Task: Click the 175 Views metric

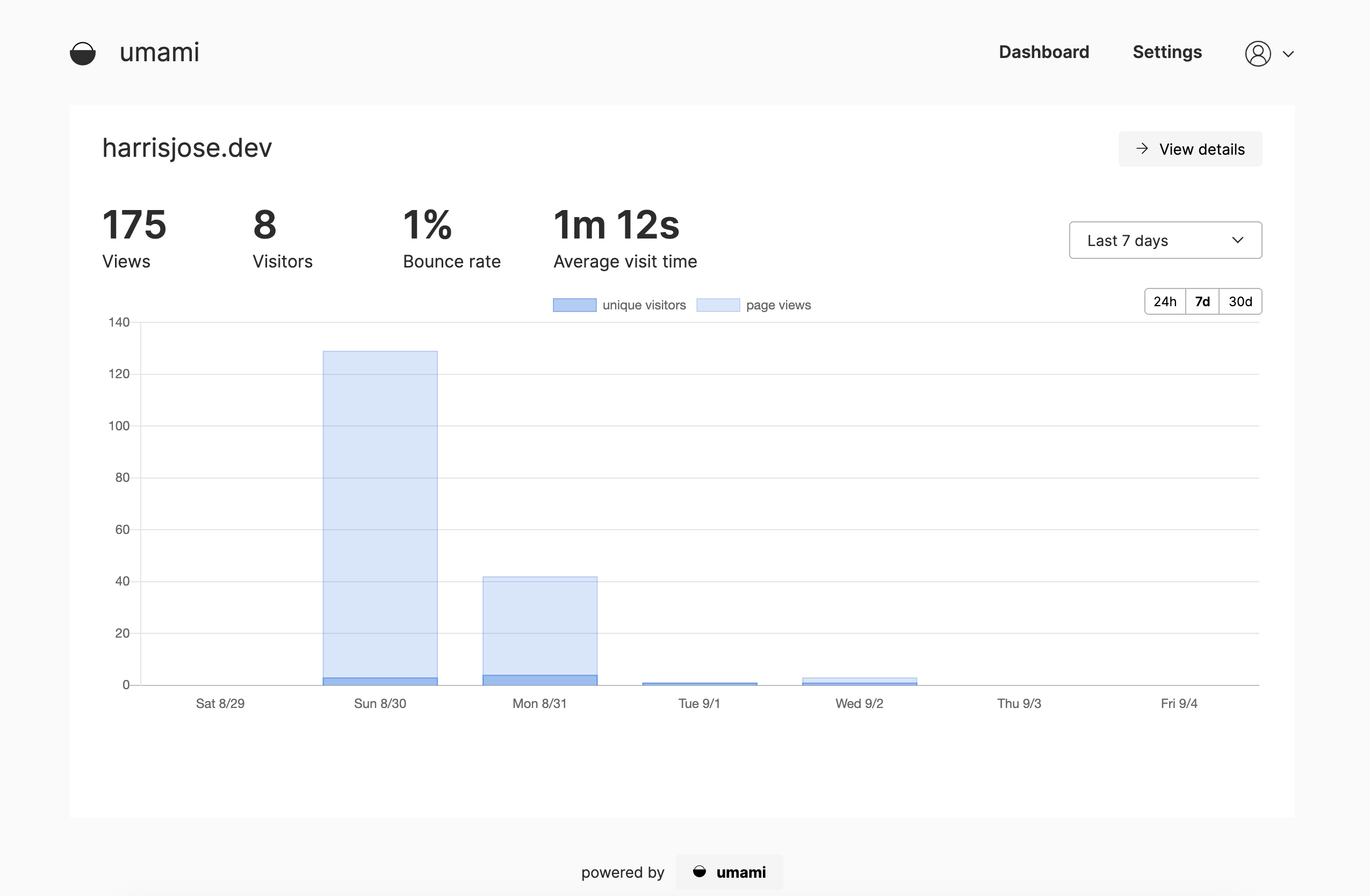Action: pyautogui.click(x=134, y=239)
